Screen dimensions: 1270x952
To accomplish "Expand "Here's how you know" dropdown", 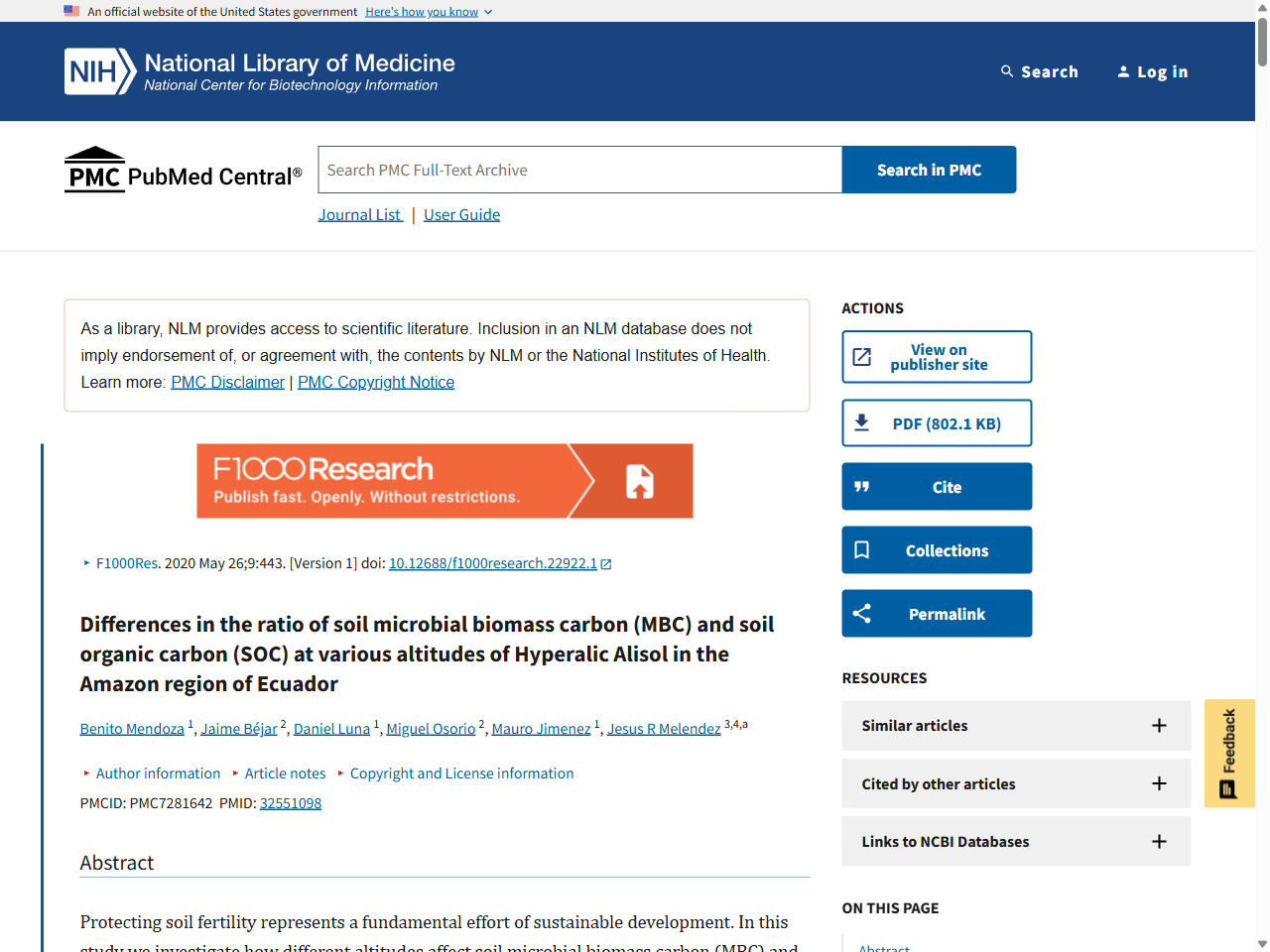I will pos(429,12).
